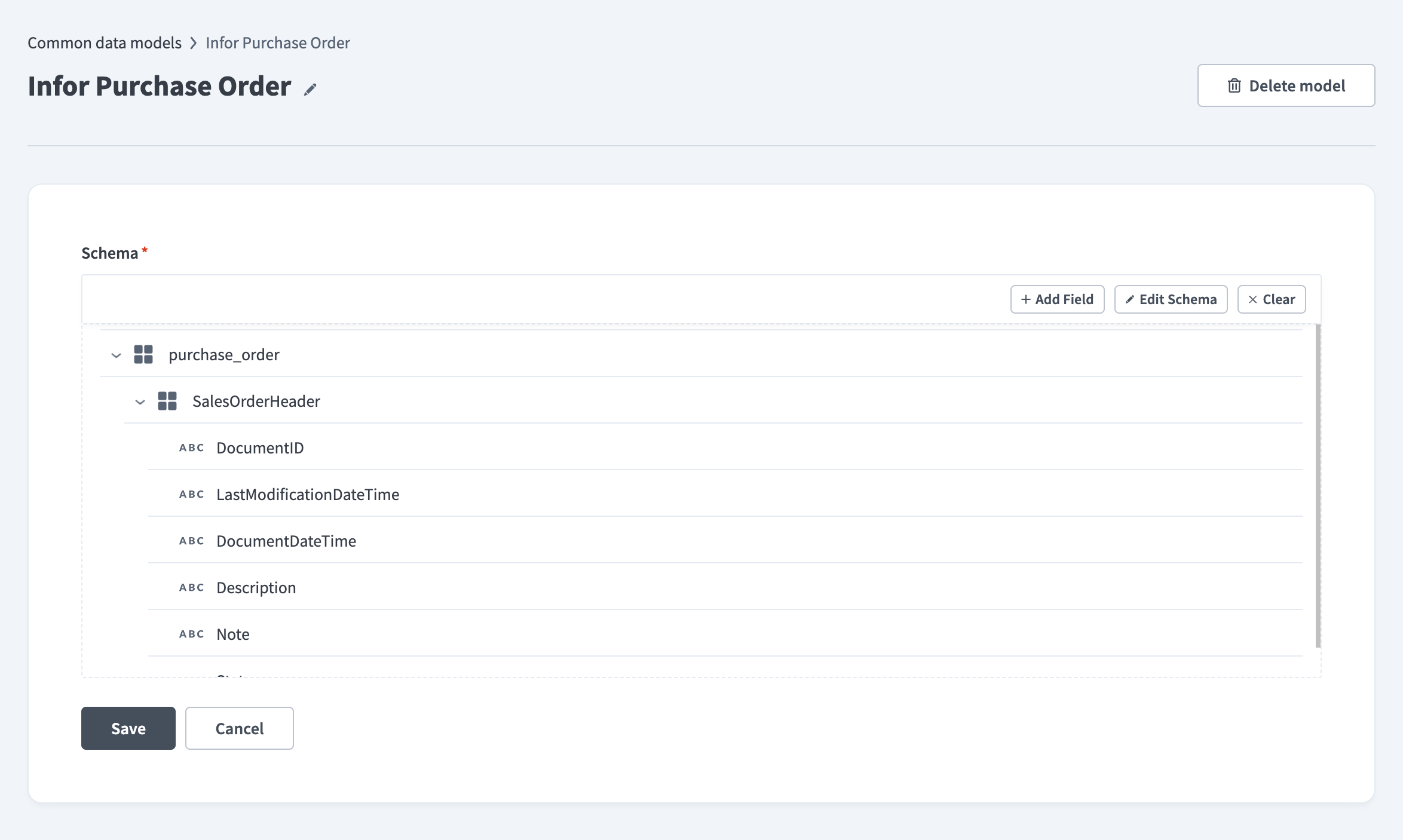
Task: Click the Schema field label
Action: [110, 253]
